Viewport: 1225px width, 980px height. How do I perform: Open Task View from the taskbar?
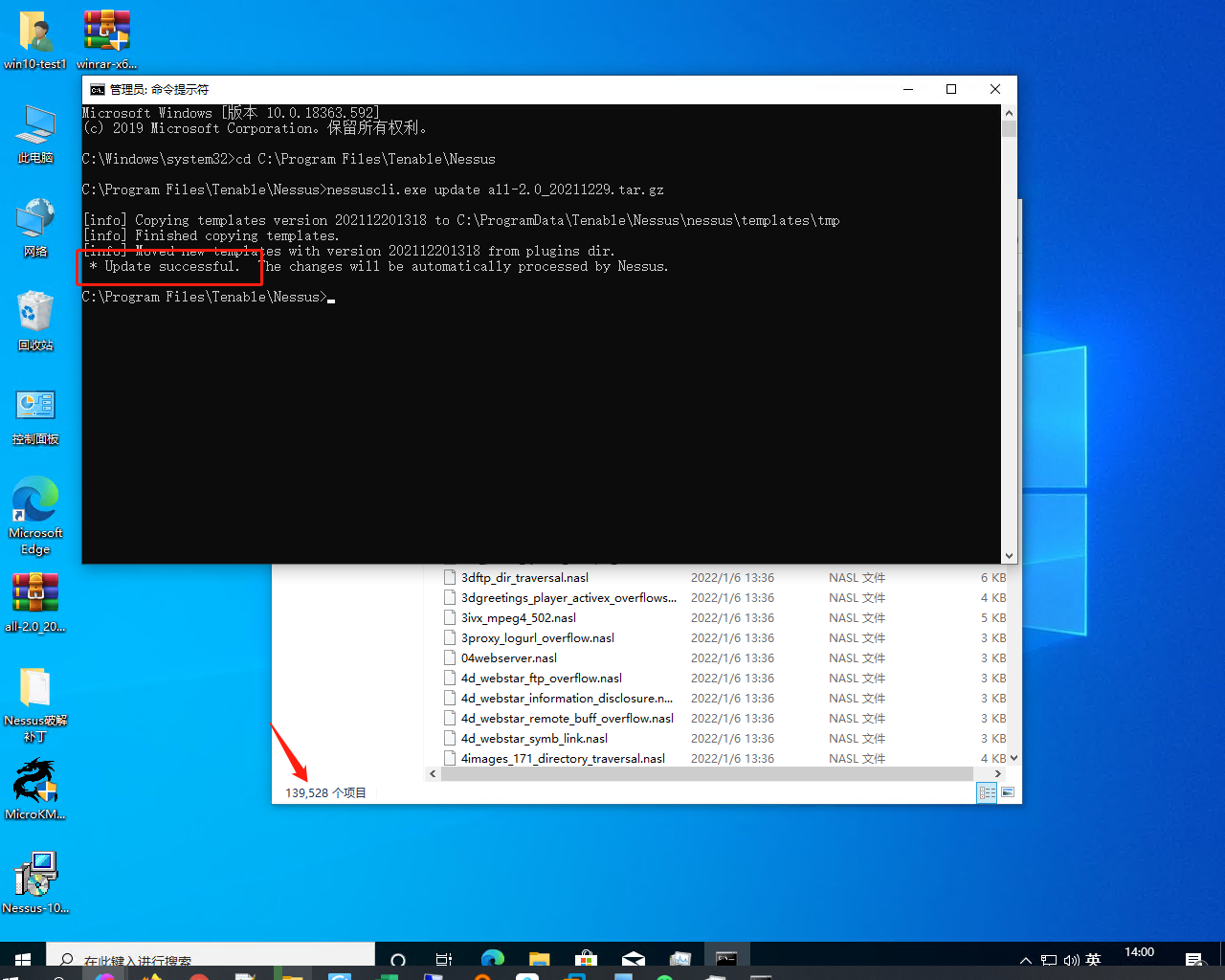tap(442, 960)
